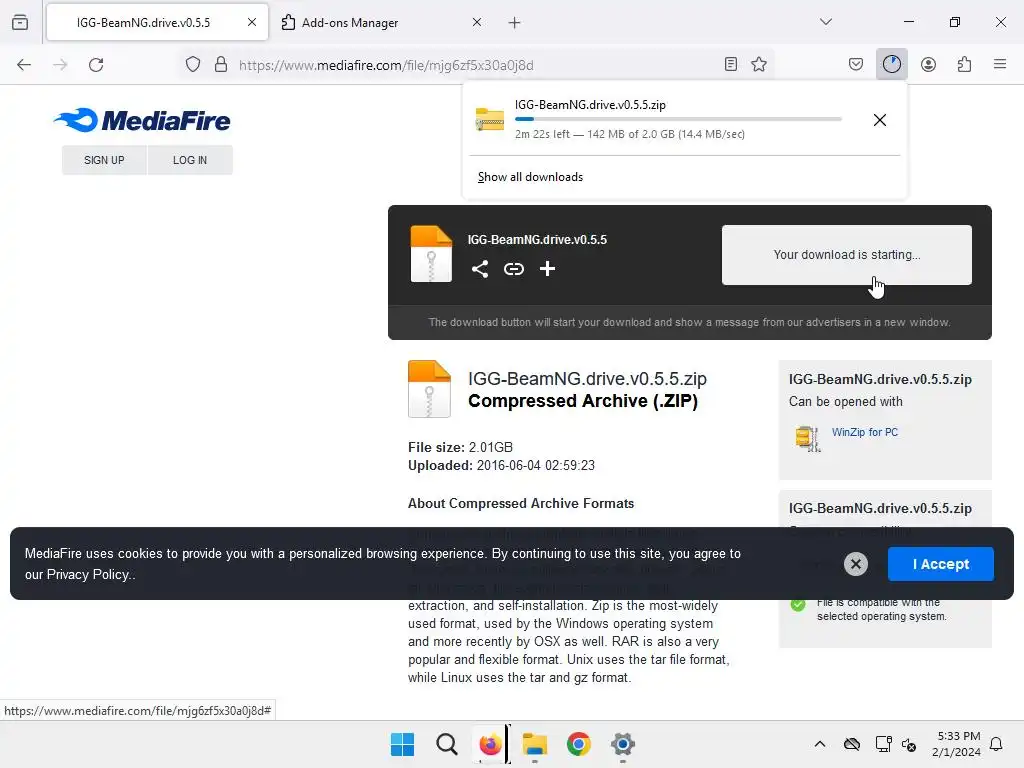
Task: Click 'About Compressed Archive Formats' heading
Action: pyautogui.click(x=521, y=504)
